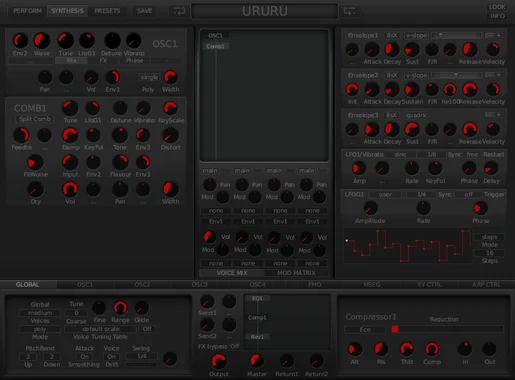This screenshot has height=380, width=515.
Task: Select the Rev1 module in the FX grid
Action: [257, 337]
